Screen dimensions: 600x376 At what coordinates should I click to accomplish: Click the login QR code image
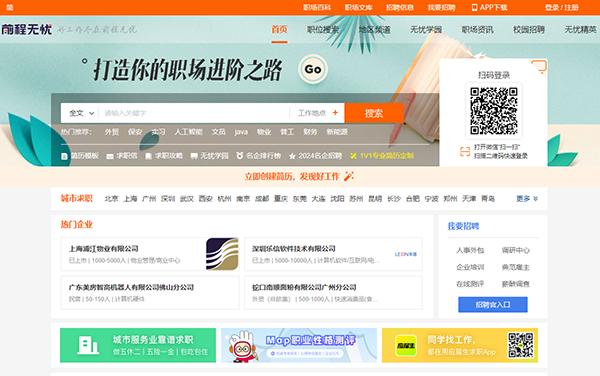click(494, 111)
